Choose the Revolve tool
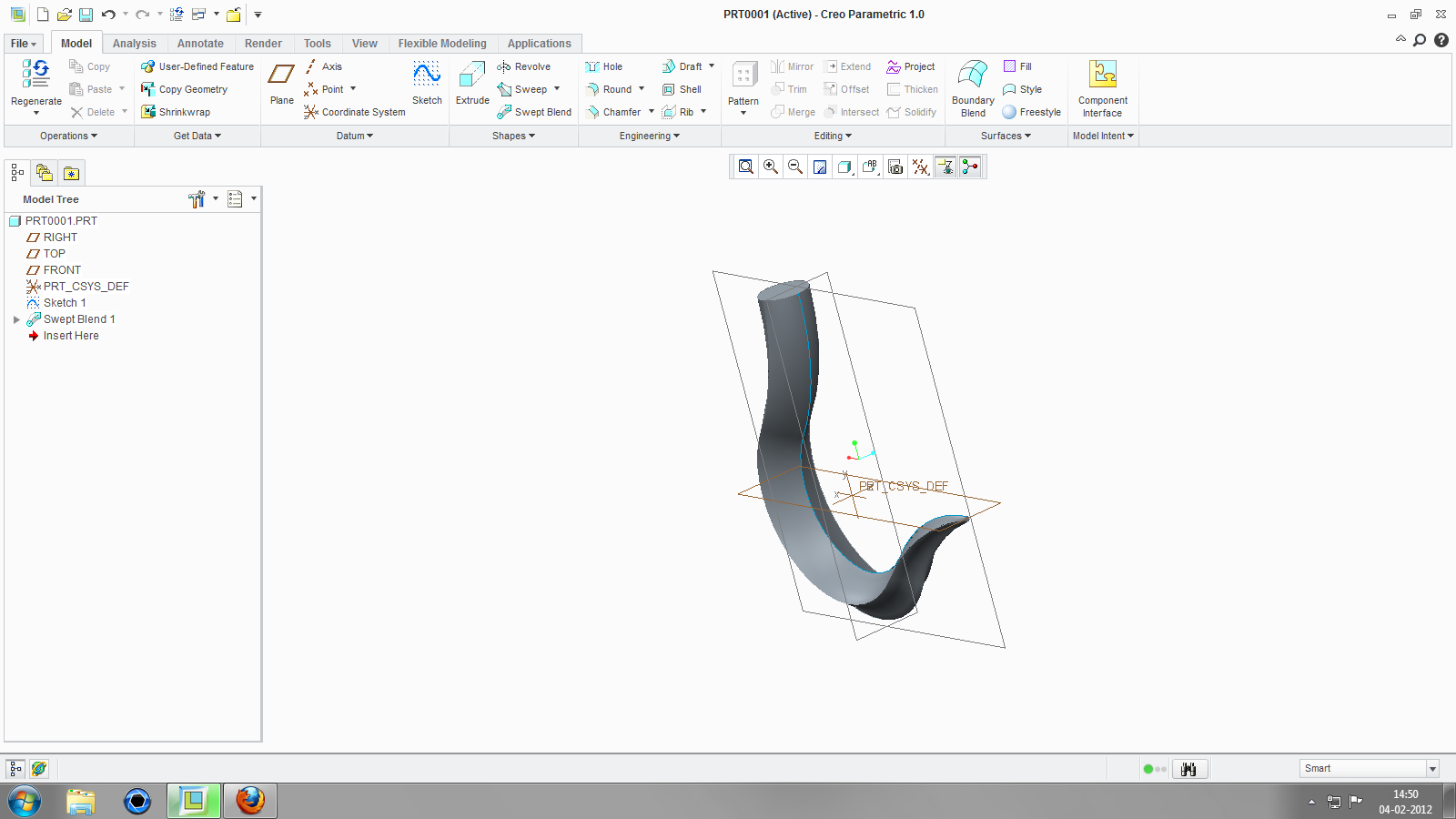 click(524, 66)
